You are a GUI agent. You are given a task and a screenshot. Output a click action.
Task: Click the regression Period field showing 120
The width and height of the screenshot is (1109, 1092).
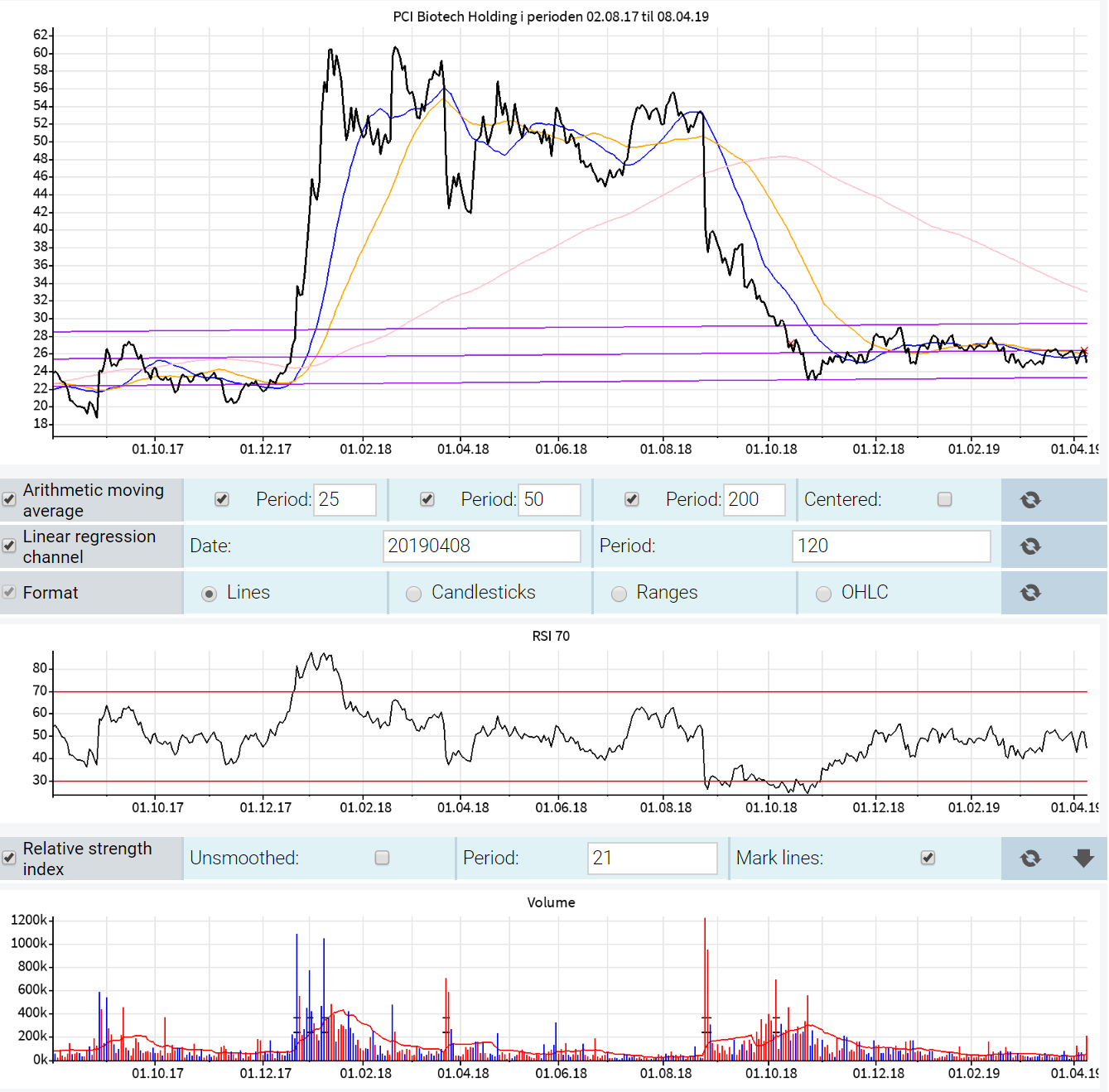[891, 546]
